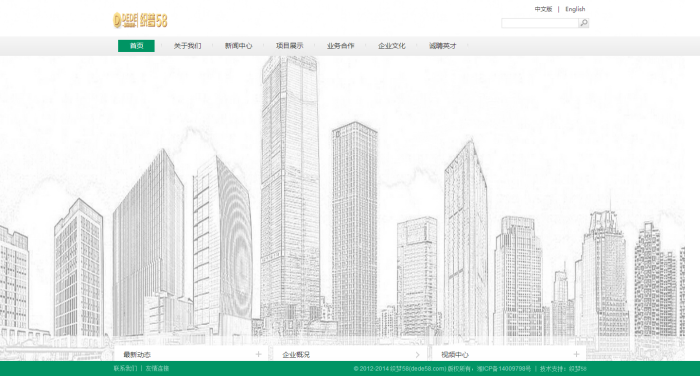Click the 企业概况 panel title
Viewport: 700px width, 376px height.
pos(296,355)
